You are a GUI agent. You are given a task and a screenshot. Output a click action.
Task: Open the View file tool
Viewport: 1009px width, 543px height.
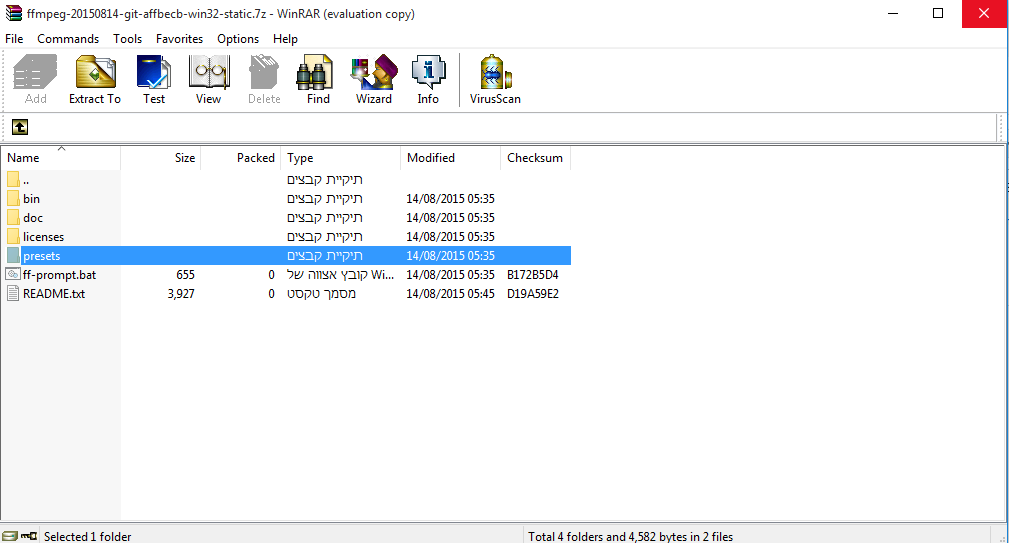tap(208, 78)
